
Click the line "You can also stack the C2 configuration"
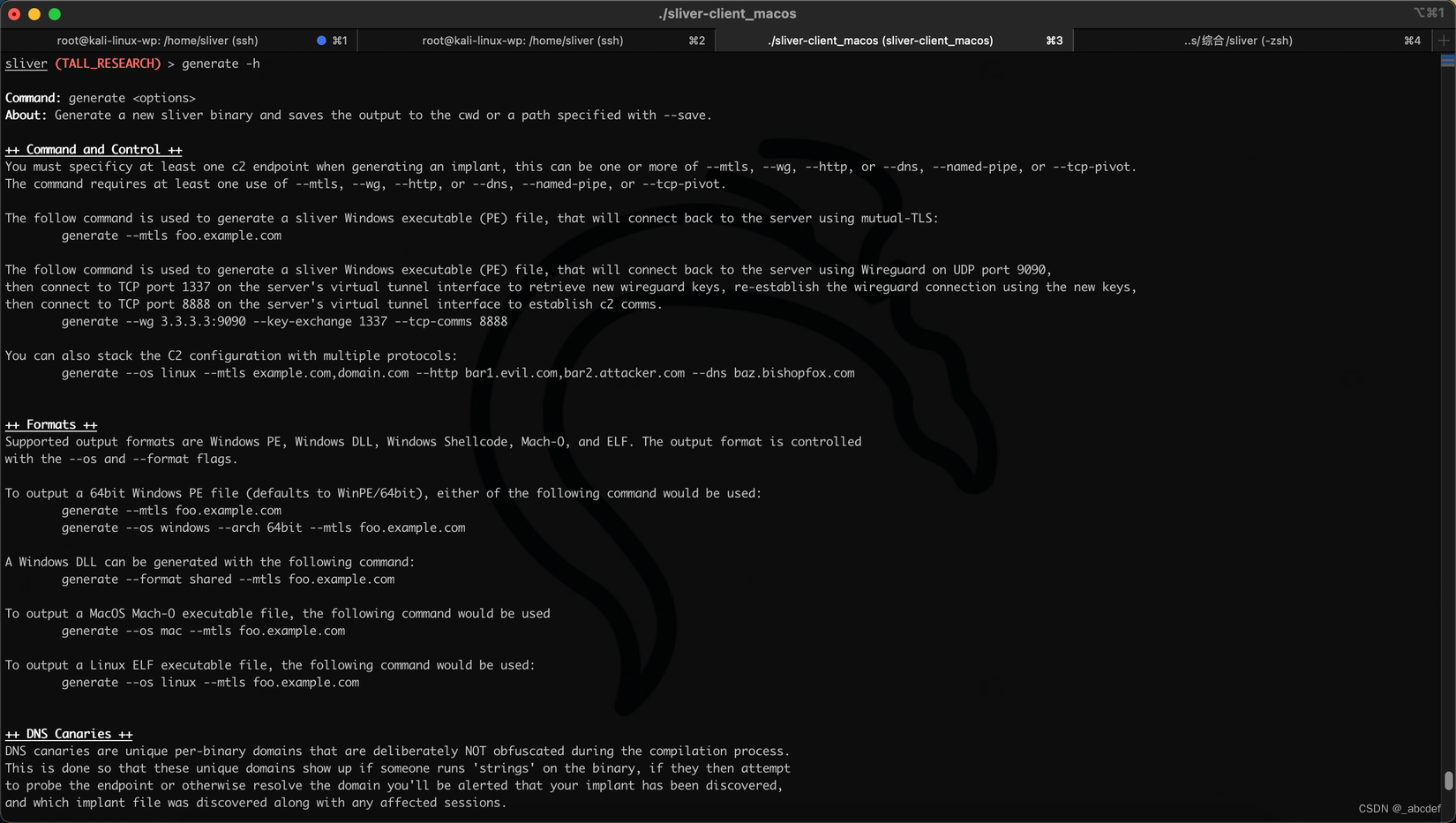231,356
